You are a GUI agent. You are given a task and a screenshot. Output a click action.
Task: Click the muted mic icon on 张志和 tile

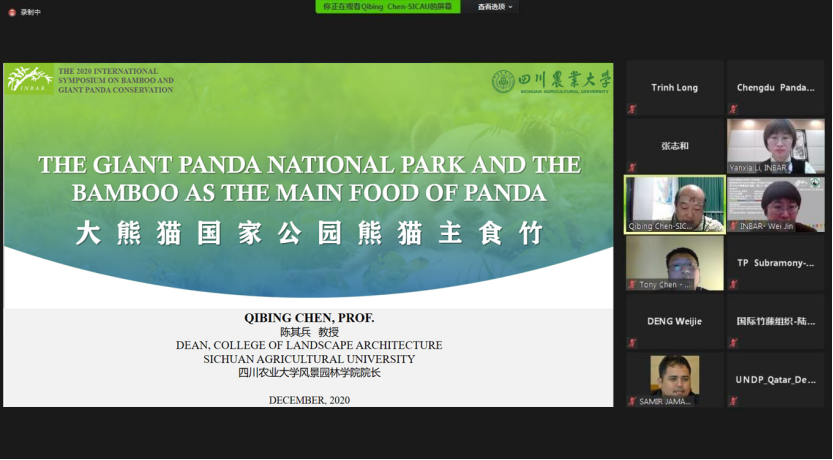632,167
